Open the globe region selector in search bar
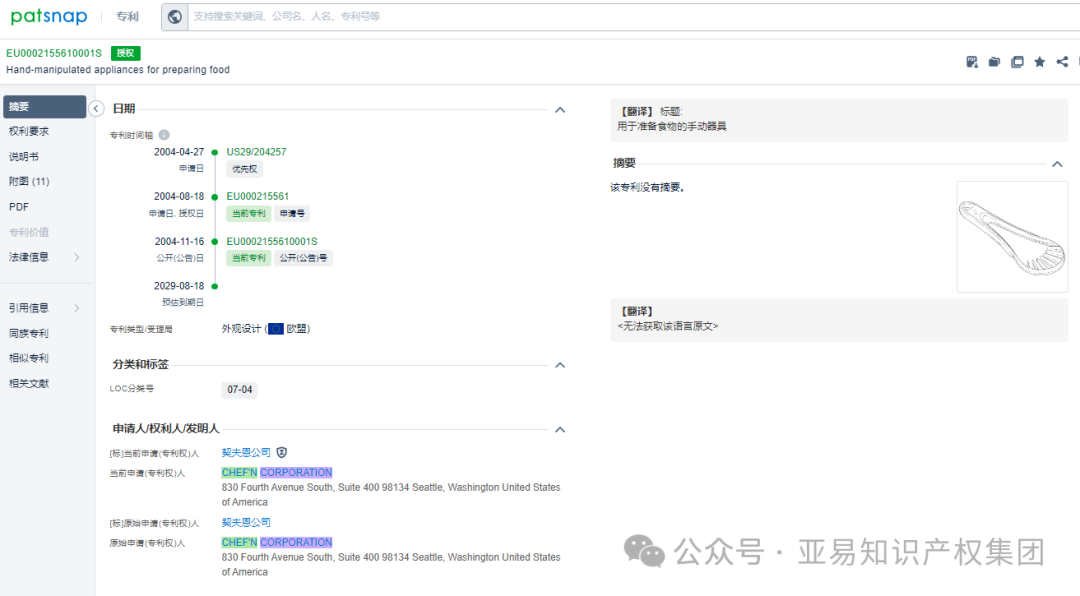The width and height of the screenshot is (1080, 596). tap(175, 17)
